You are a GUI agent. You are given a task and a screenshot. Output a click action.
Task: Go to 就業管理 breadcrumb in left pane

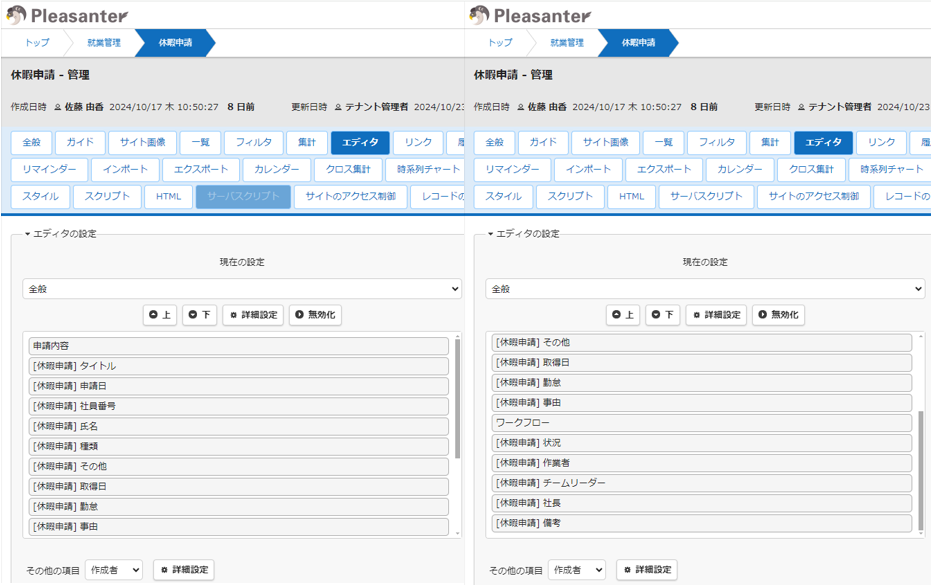(103, 43)
